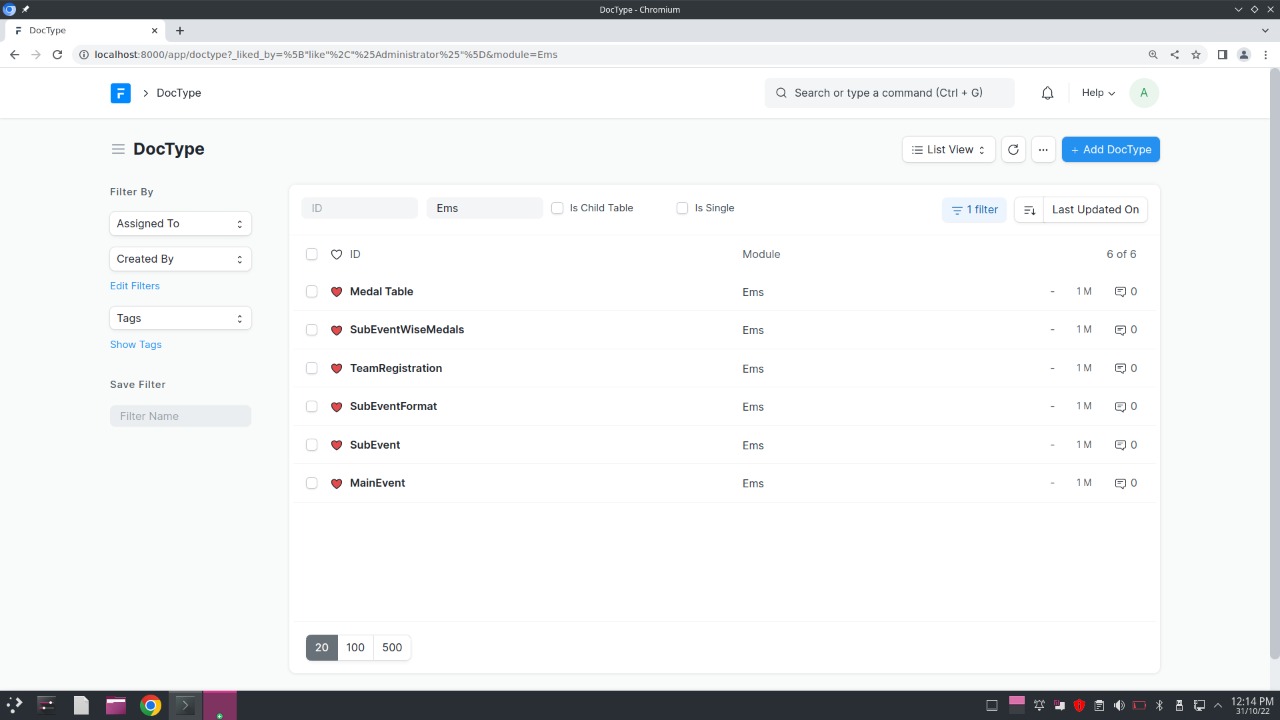Click the page vertical scrollbar
The height and width of the screenshot is (720, 1280).
[1274, 362]
